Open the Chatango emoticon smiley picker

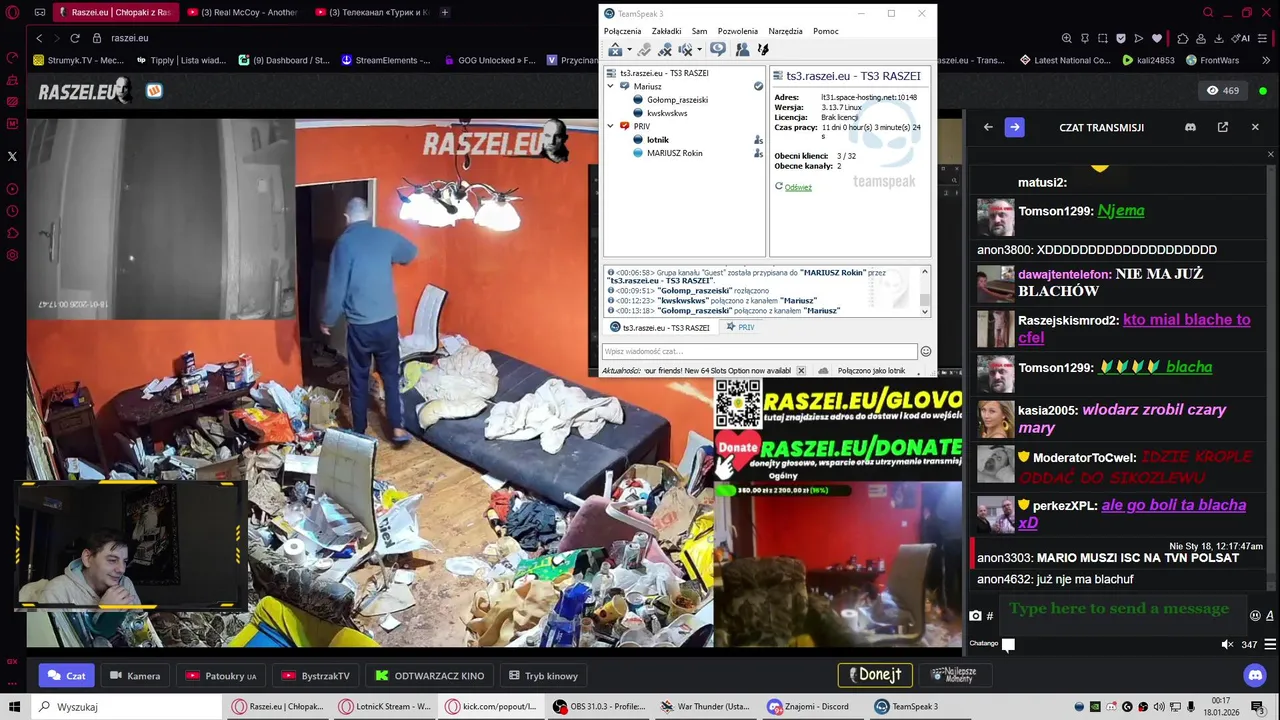point(1255,615)
